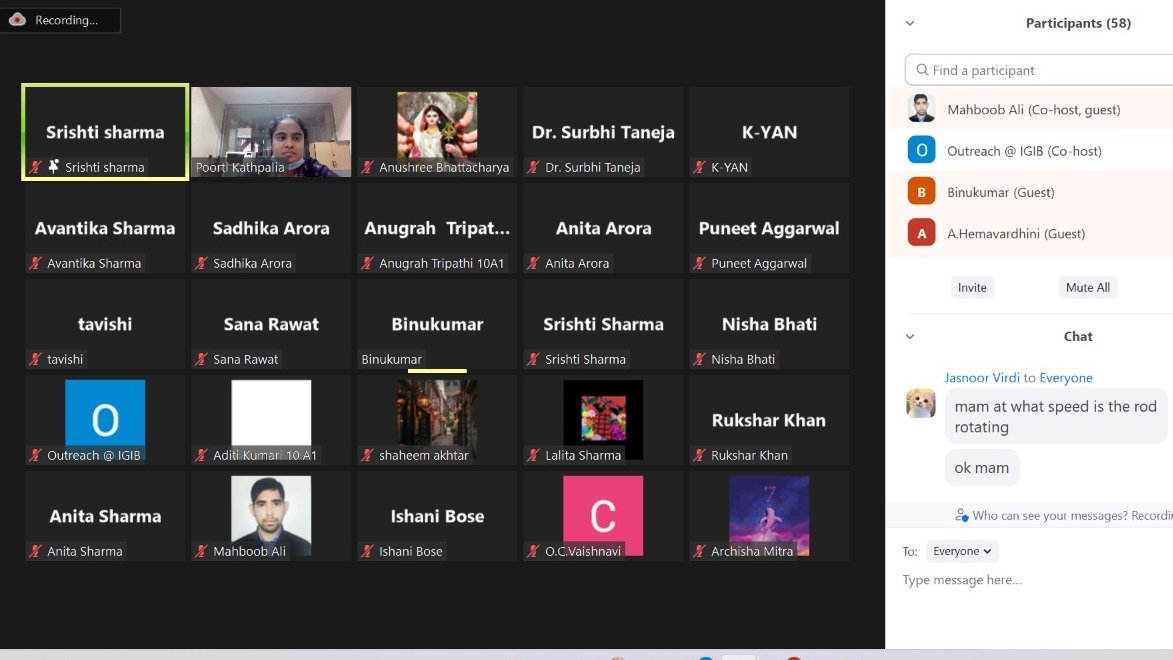Click muted mic icon beside Puneet Aggarwal label

[x=699, y=263]
